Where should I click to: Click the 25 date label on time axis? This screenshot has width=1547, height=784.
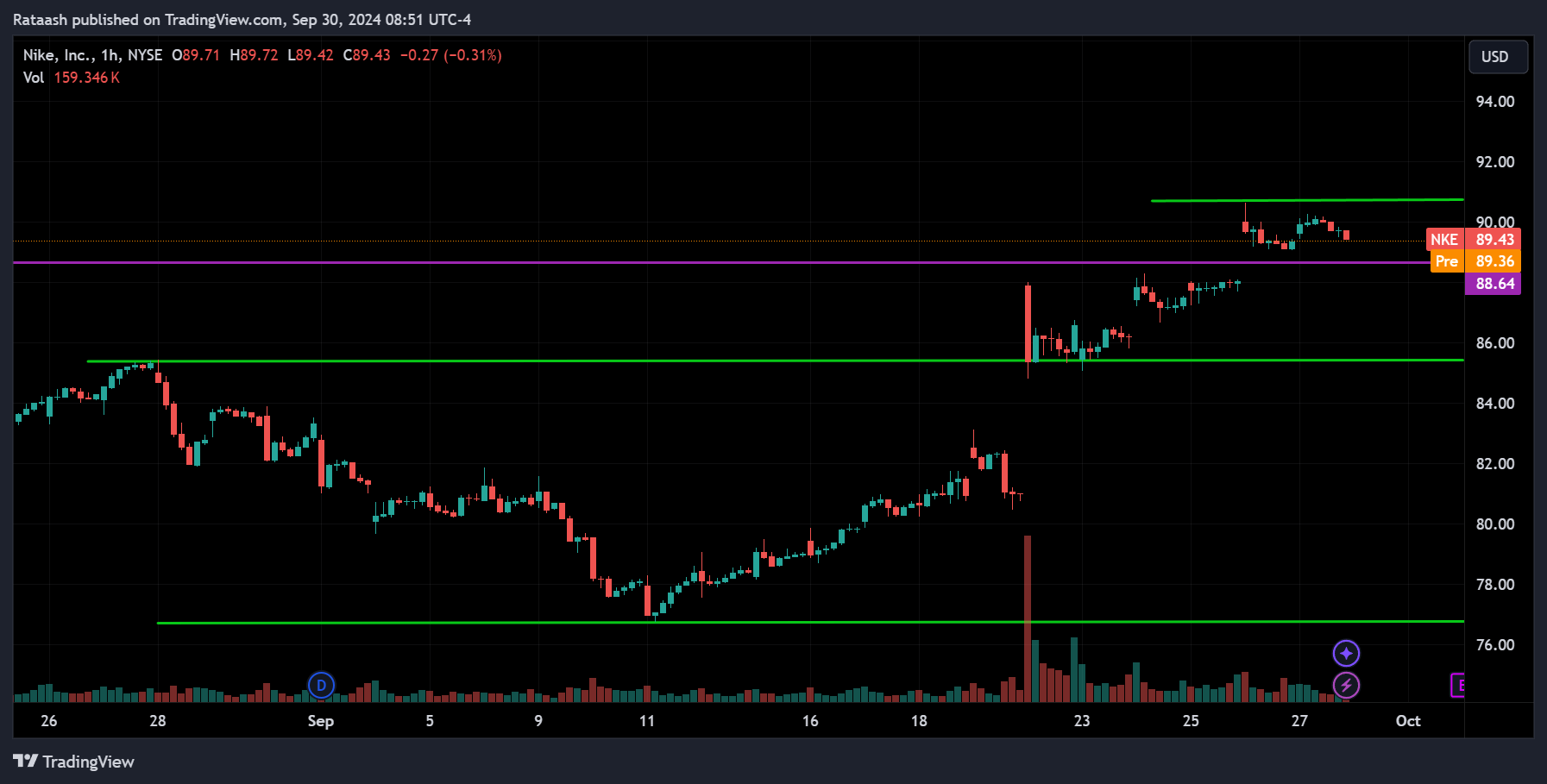tap(1191, 721)
